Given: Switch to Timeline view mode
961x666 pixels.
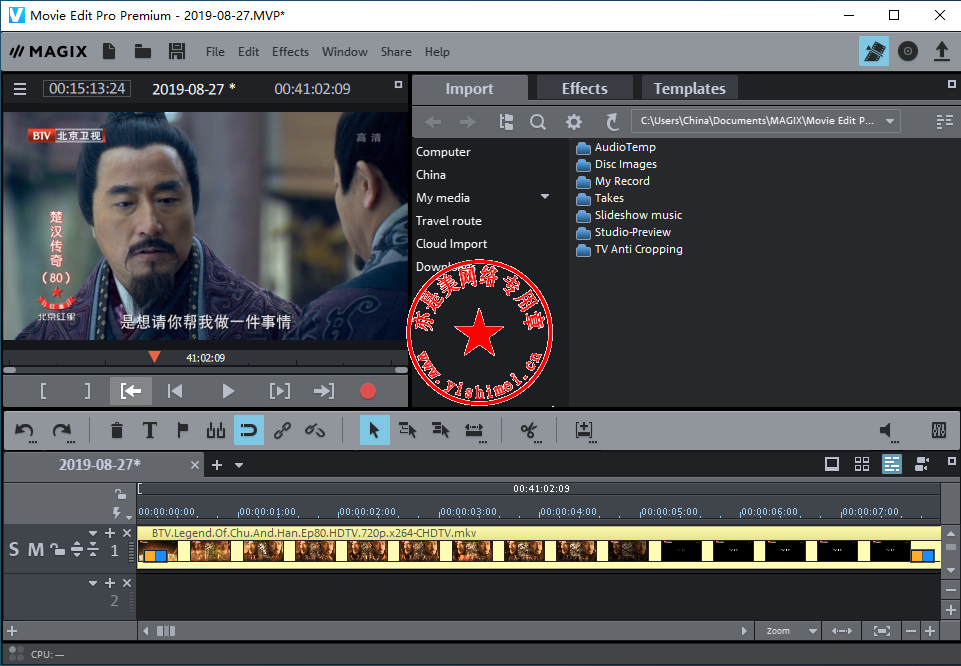Looking at the screenshot, I should pos(892,464).
